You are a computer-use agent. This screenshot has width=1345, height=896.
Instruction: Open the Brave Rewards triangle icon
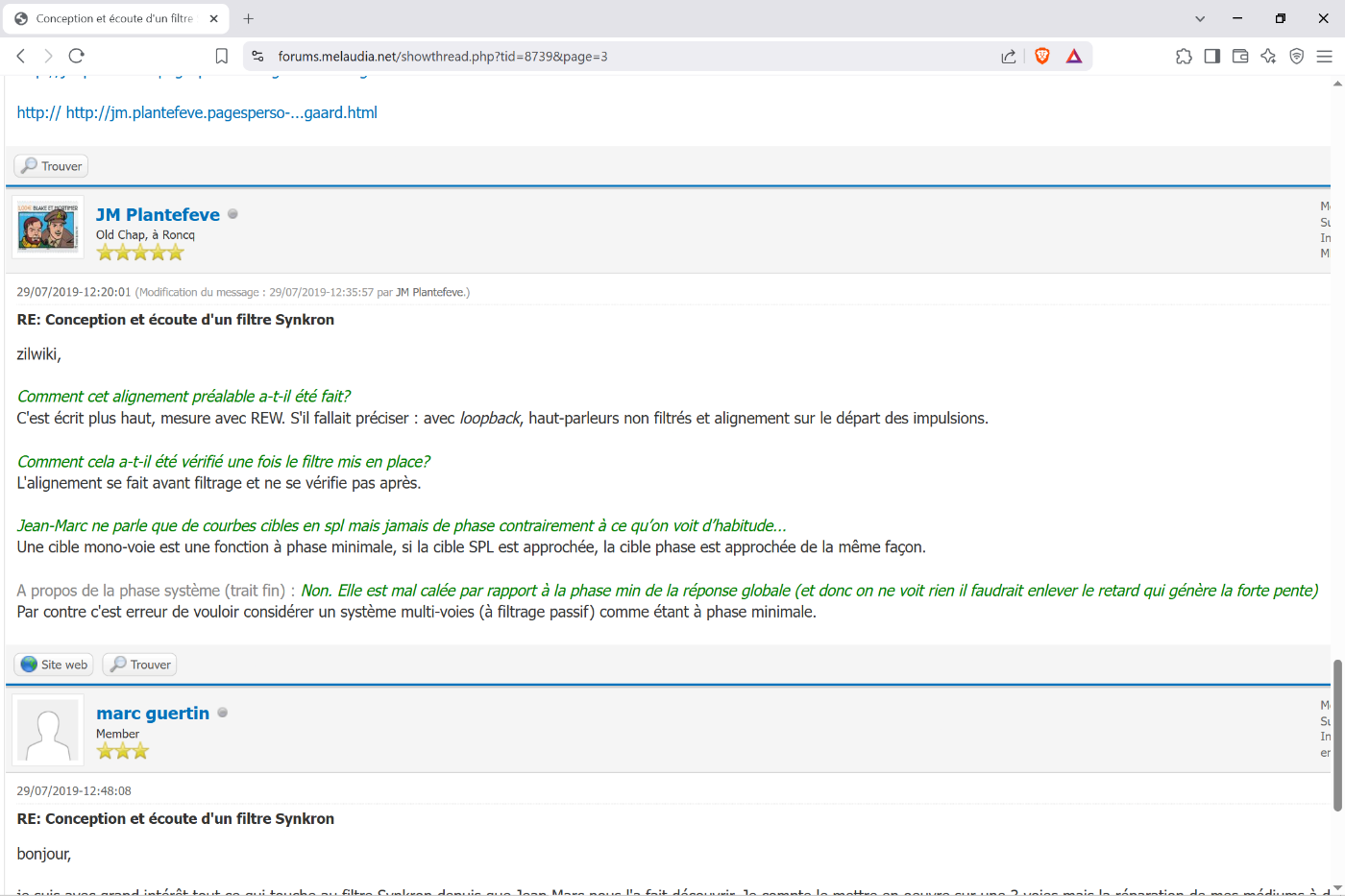tap(1074, 57)
